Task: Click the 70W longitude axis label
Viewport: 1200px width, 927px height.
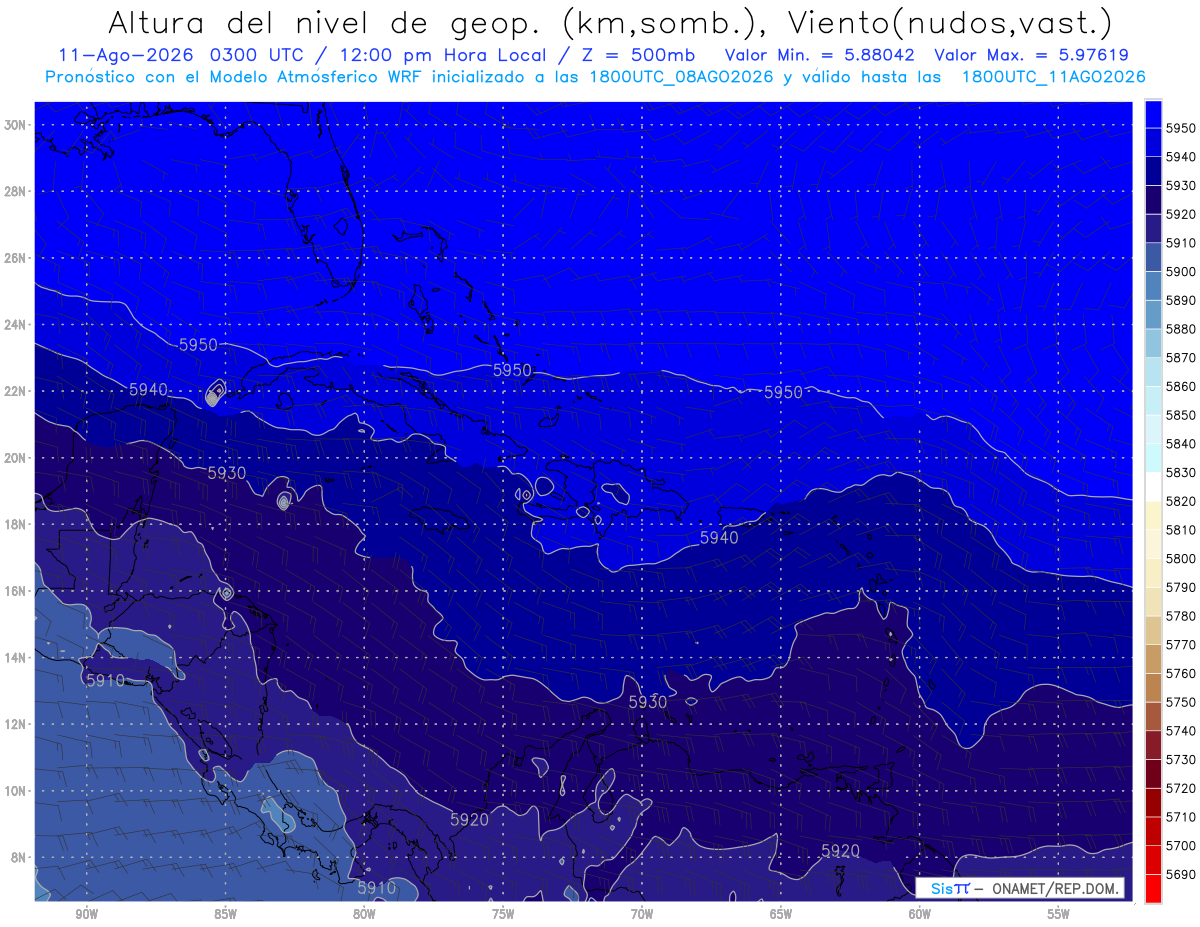Action: 642,914
